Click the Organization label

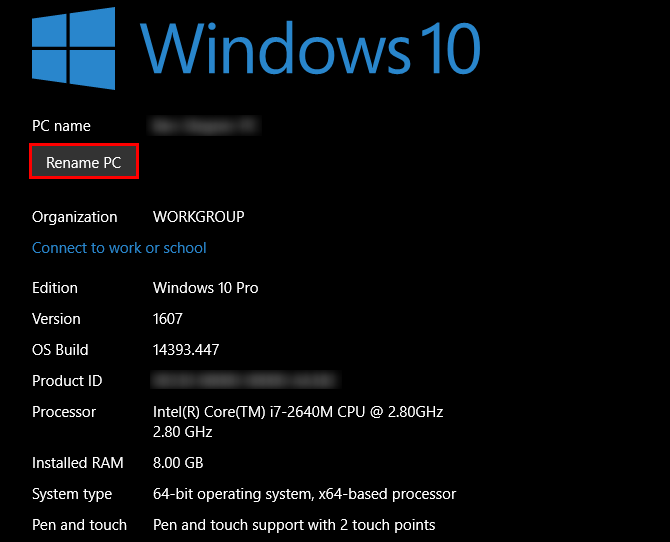[x=74, y=217]
